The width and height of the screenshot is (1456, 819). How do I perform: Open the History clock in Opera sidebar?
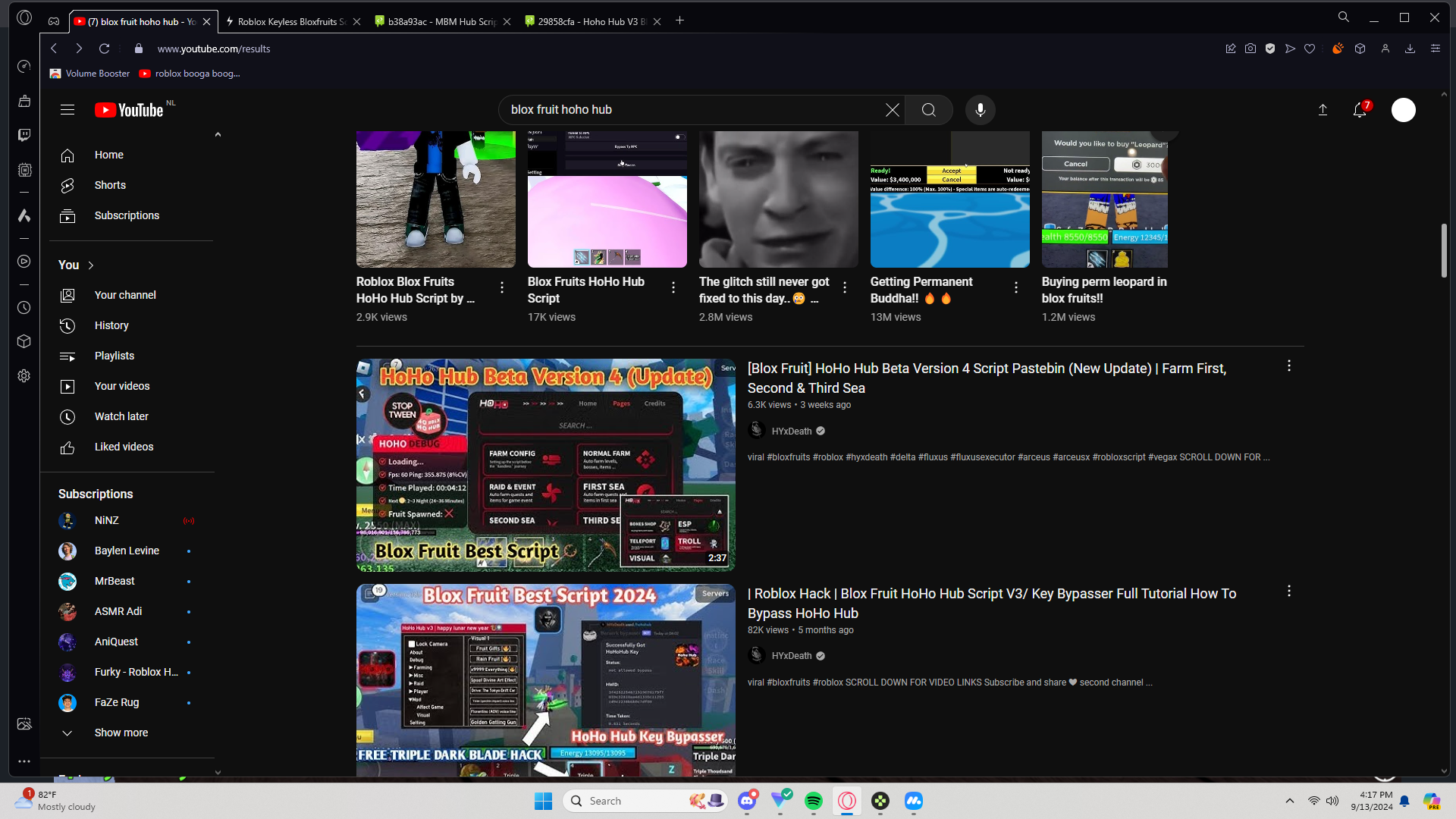(x=24, y=308)
